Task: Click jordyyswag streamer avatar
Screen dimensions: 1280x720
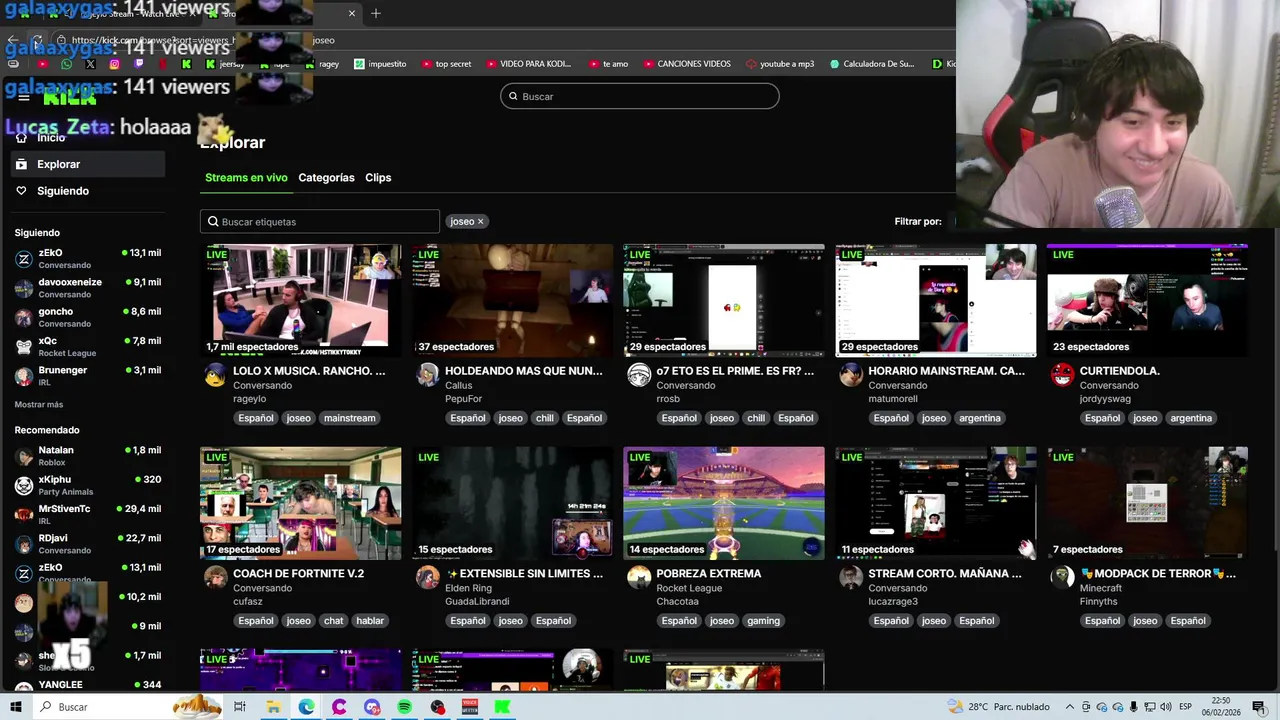Action: [1063, 375]
